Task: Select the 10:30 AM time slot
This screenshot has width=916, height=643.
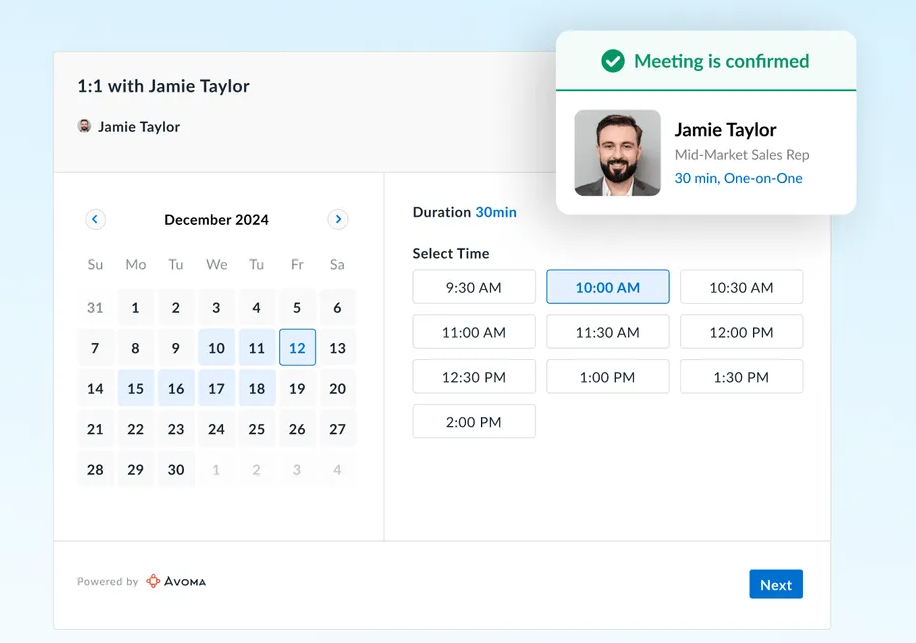Action: 741,287
